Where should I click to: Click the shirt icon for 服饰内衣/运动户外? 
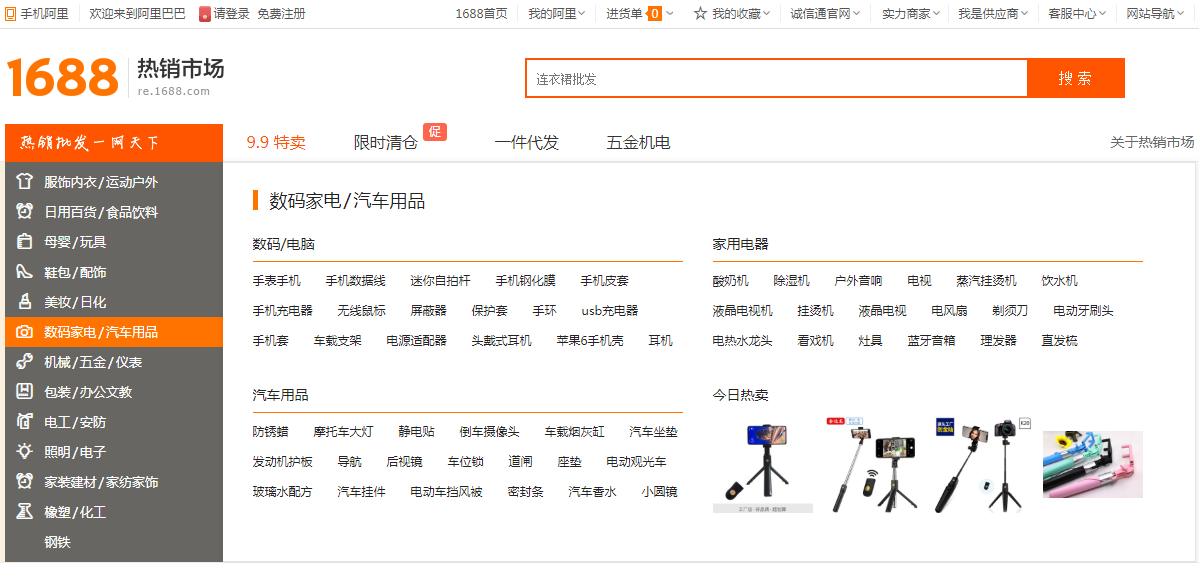point(24,182)
